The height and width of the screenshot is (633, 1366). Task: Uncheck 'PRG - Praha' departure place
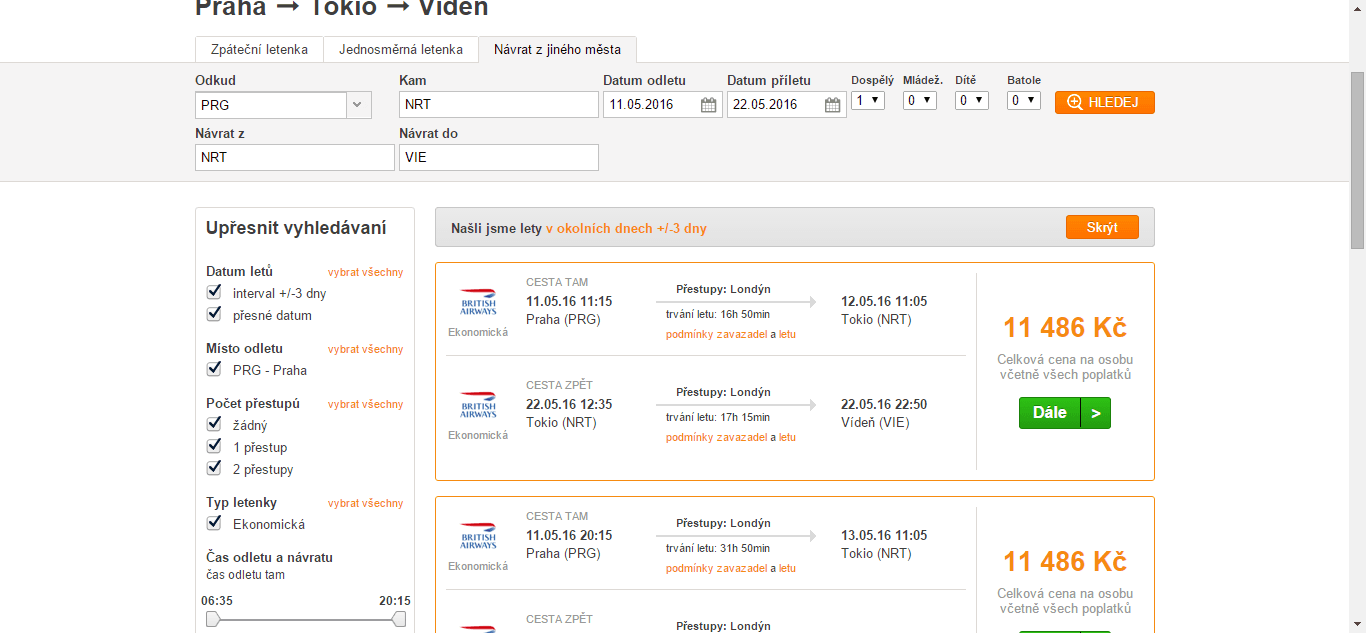pyautogui.click(x=214, y=369)
